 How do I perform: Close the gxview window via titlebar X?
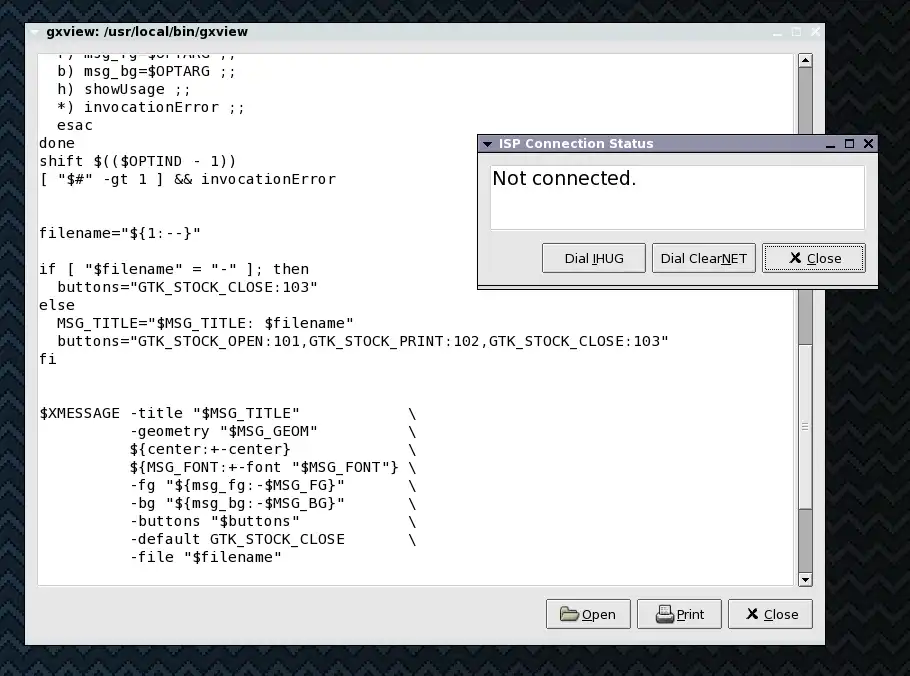(x=815, y=32)
